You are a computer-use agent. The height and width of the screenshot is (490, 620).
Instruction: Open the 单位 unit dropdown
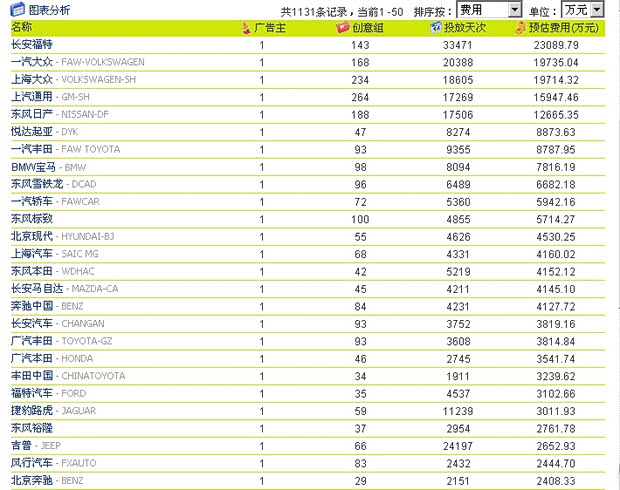(x=582, y=9)
